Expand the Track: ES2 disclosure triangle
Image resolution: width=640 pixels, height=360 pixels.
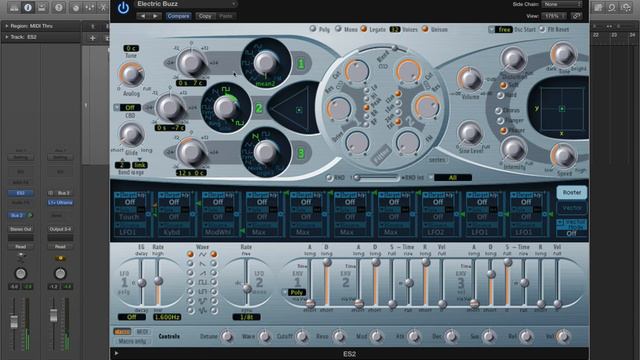(x=7, y=37)
